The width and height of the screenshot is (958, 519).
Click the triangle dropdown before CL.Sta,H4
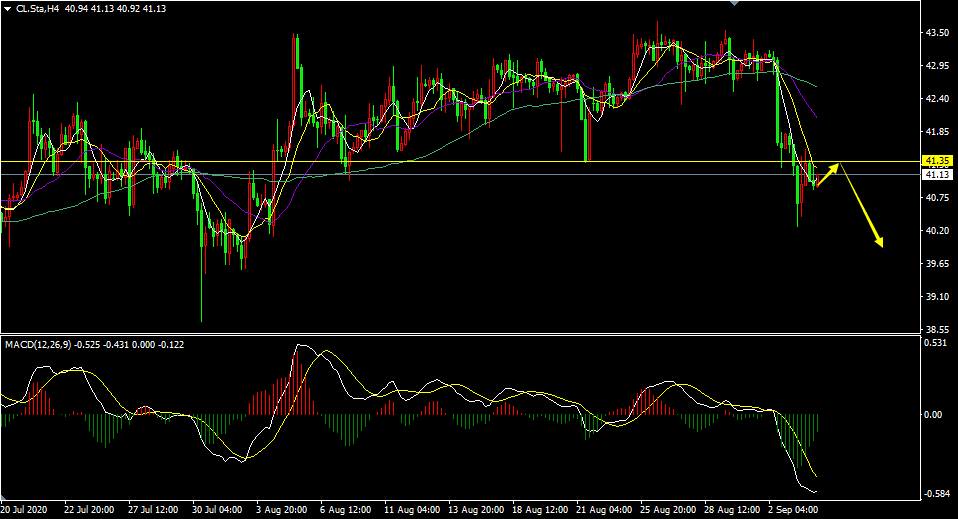(x=7, y=9)
